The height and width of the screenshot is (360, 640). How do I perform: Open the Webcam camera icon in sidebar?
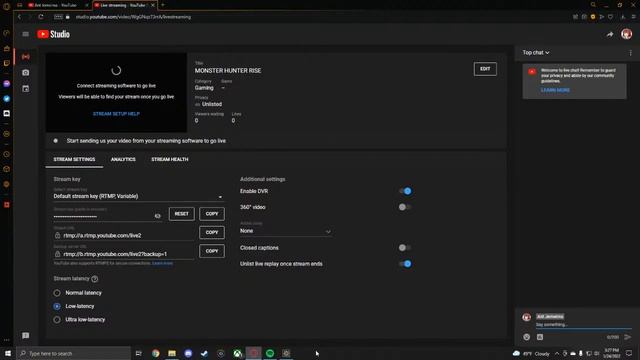26,73
